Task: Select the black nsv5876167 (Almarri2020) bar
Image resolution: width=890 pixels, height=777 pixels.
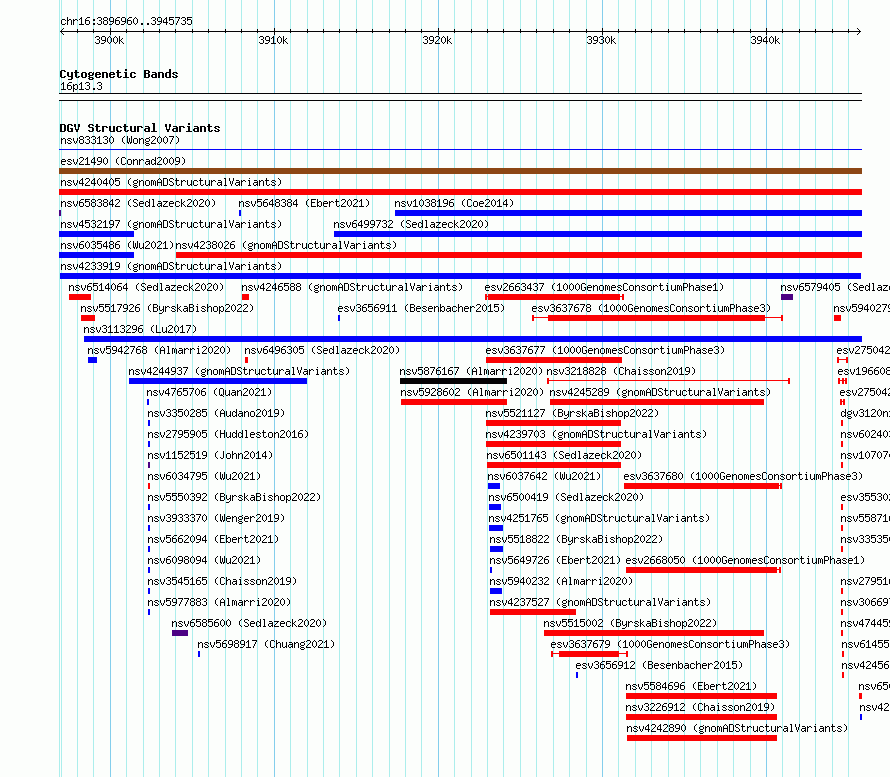Action: coord(454,381)
